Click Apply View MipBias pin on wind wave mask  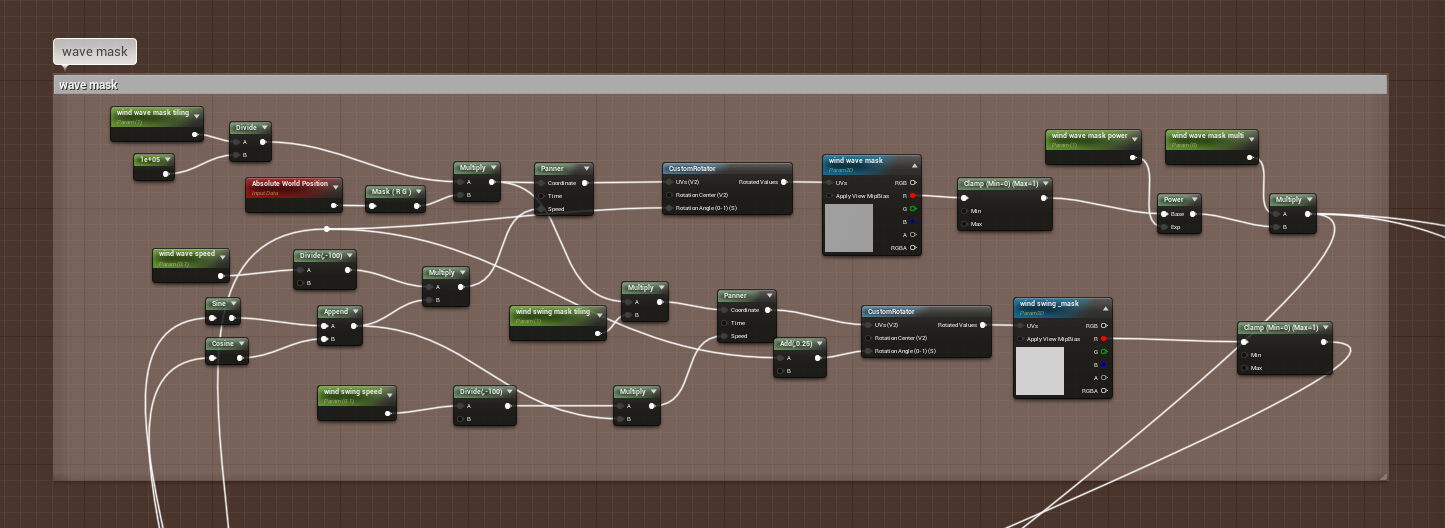pyautogui.click(x=830, y=196)
